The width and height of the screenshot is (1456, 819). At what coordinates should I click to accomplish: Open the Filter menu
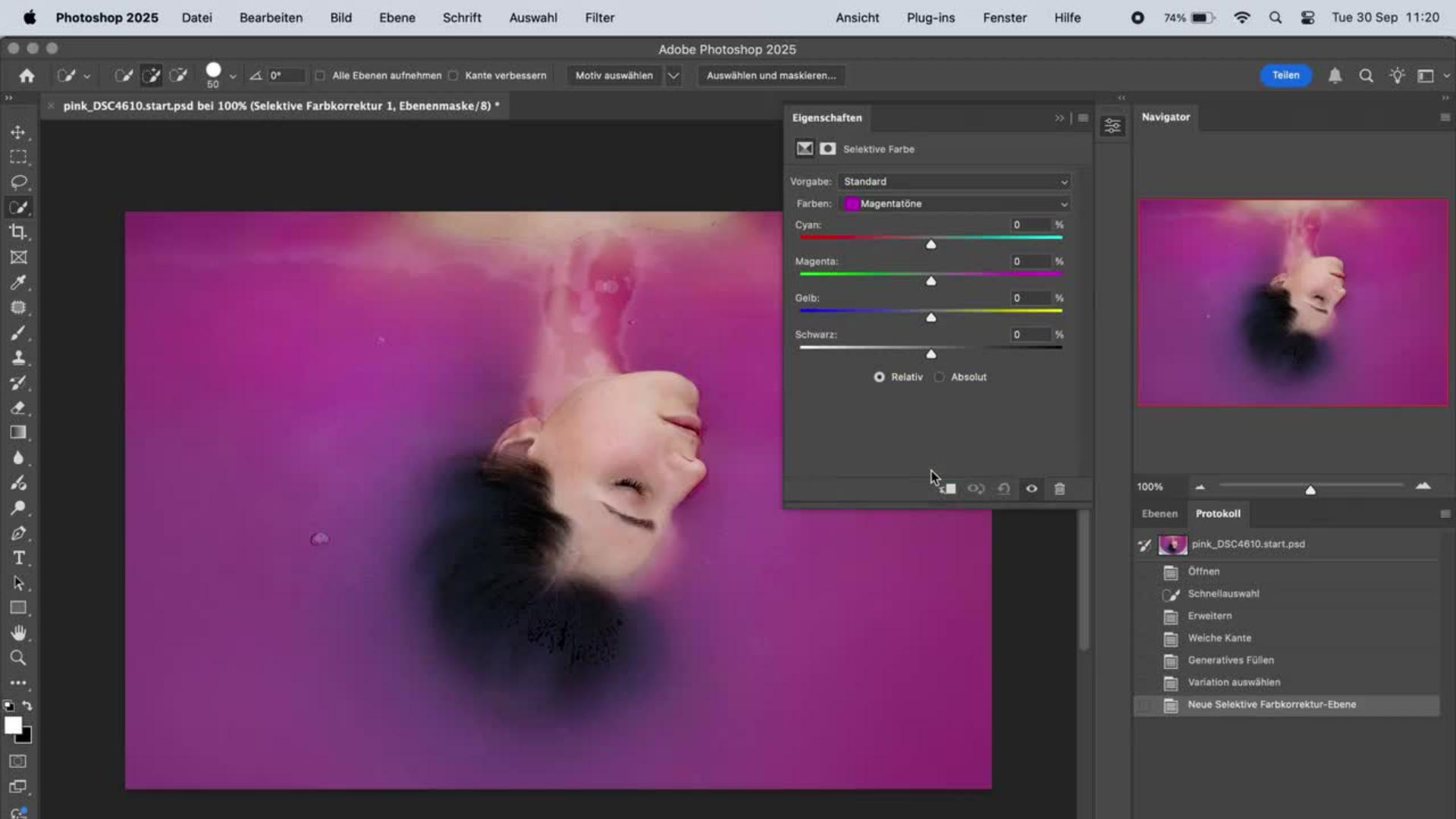click(x=599, y=17)
